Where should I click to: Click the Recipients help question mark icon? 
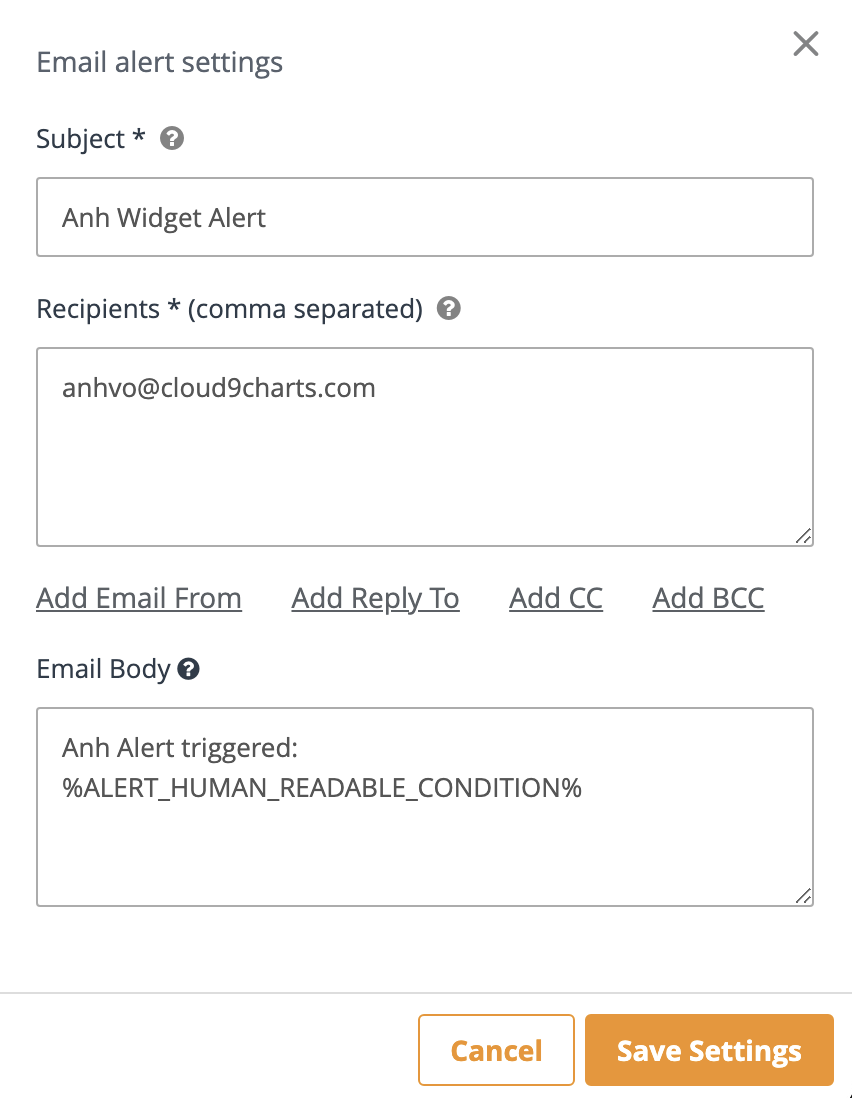450,309
